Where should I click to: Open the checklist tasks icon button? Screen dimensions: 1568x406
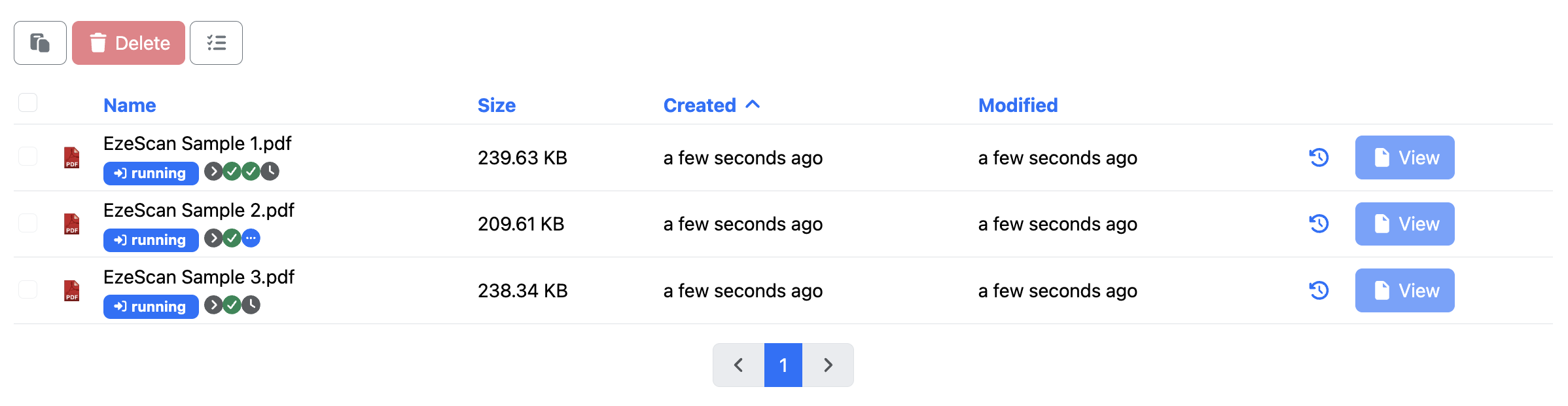216,43
